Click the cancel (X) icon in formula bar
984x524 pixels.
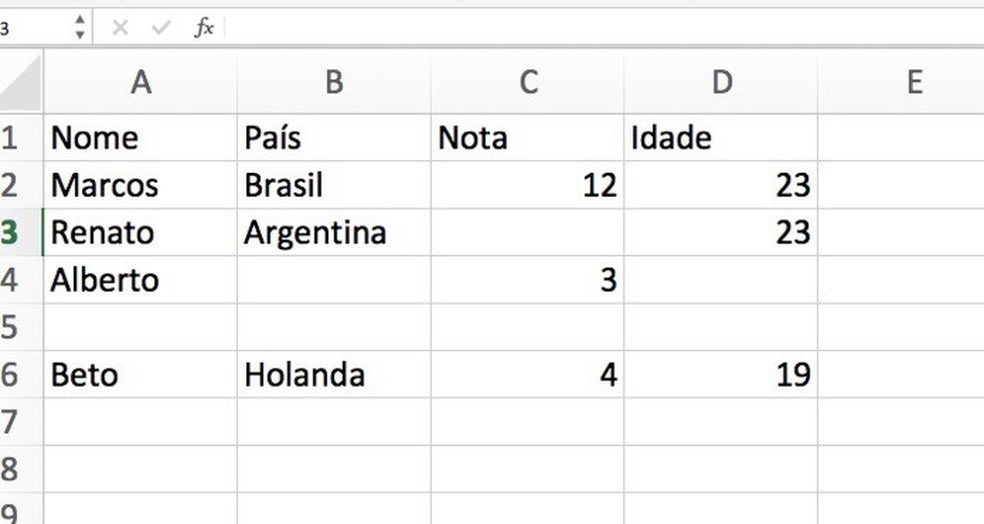click(120, 28)
